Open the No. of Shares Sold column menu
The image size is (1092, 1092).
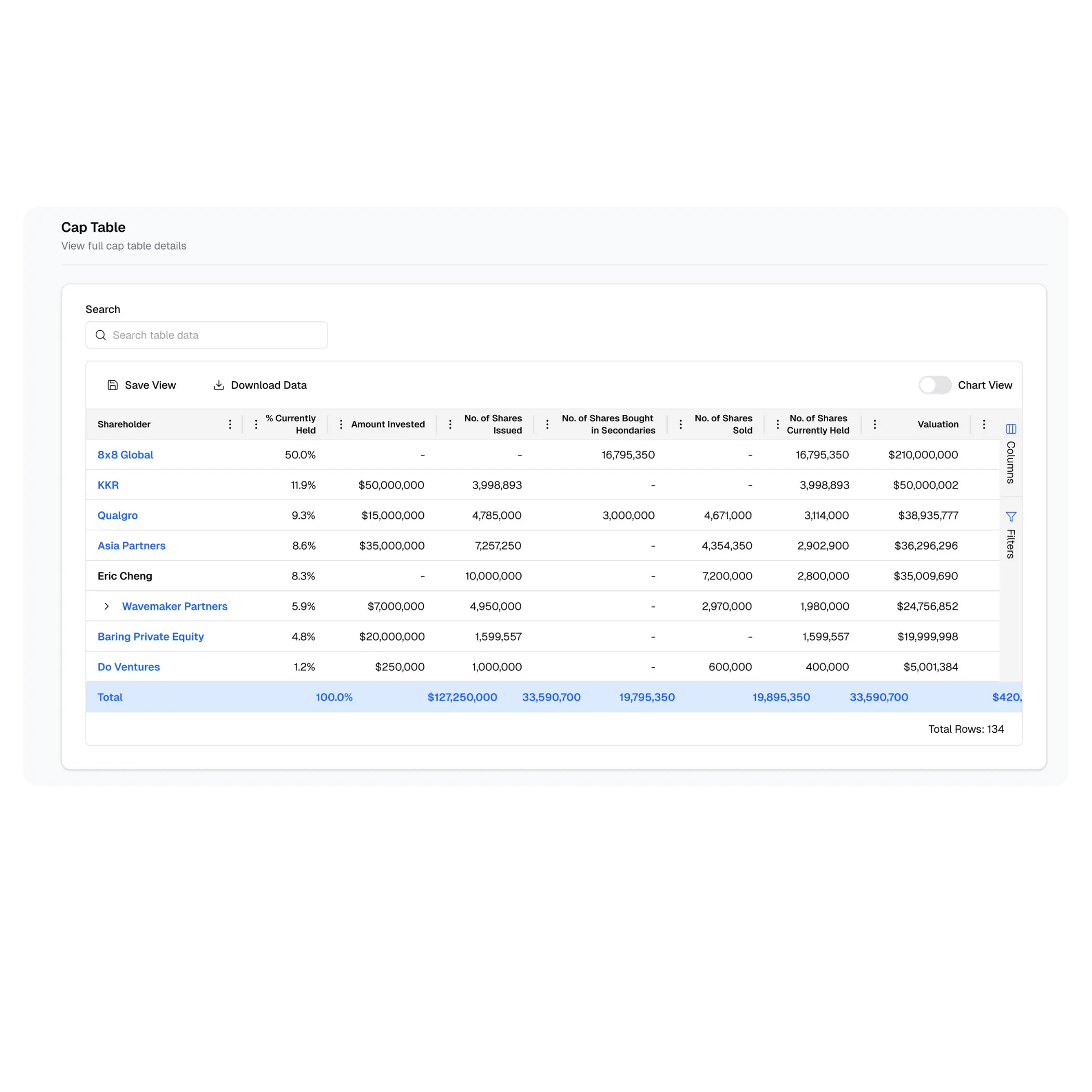click(681, 424)
